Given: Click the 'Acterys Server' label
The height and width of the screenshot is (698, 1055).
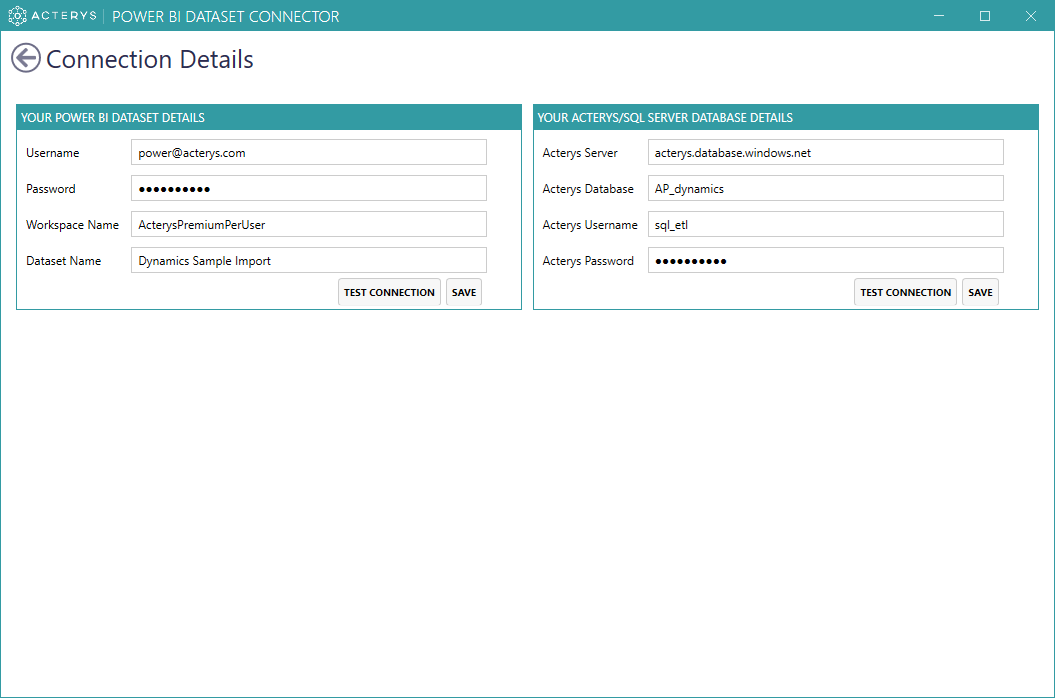Looking at the screenshot, I should tap(580, 153).
